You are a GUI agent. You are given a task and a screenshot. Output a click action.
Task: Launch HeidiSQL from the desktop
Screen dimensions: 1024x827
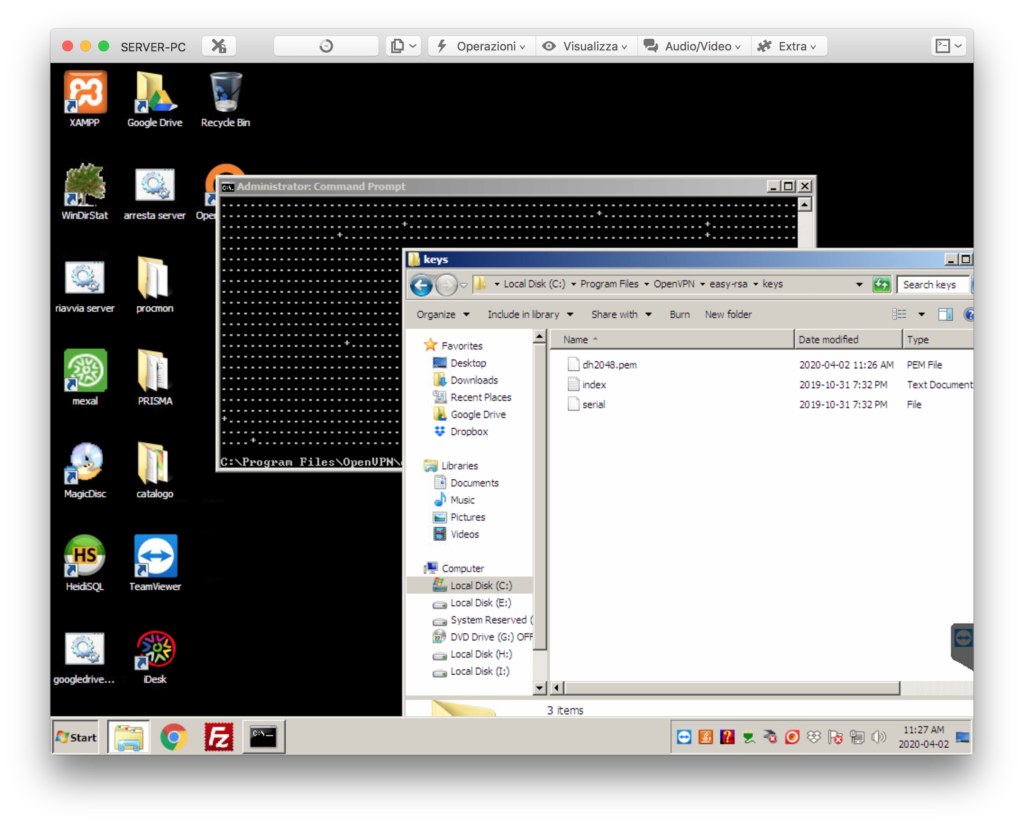(84, 563)
